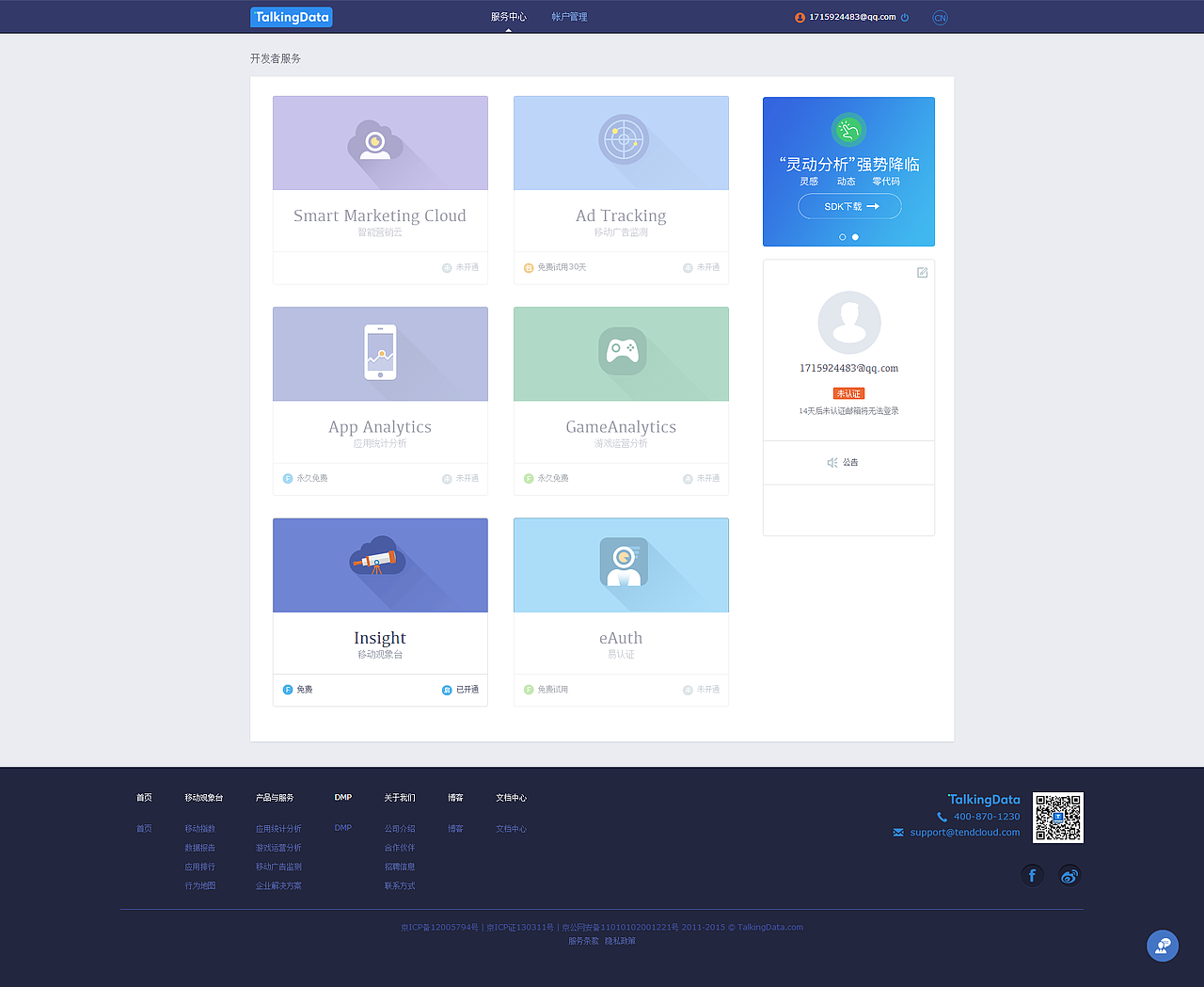Click the phone icon beside 400-870-1230
This screenshot has width=1204, height=987.
pos(942,817)
